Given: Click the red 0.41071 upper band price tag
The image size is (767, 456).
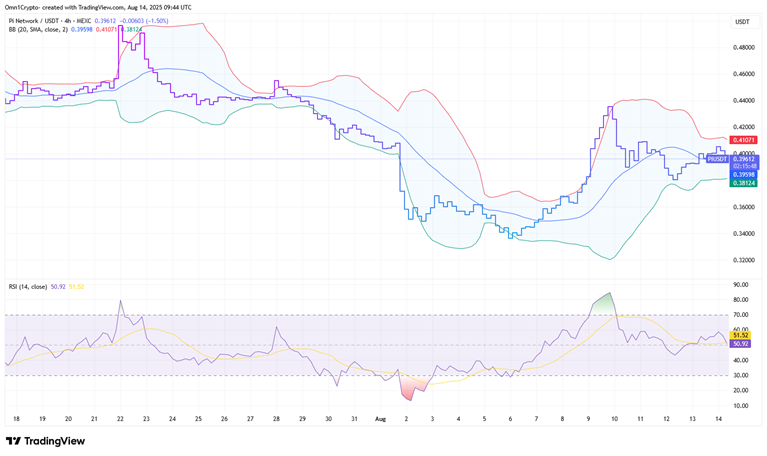Looking at the screenshot, I should click(745, 141).
